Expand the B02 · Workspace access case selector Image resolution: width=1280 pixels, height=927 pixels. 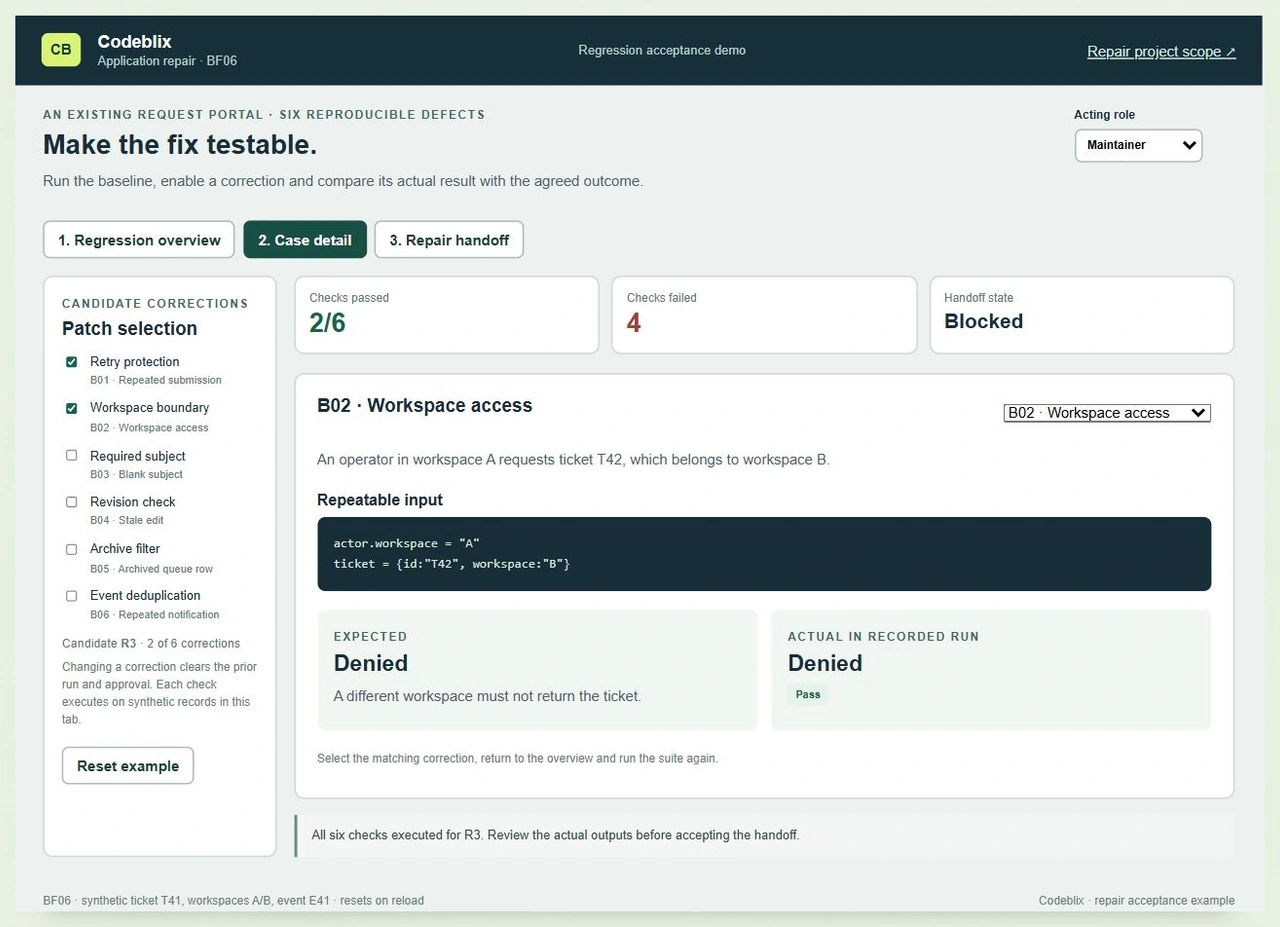(1107, 413)
